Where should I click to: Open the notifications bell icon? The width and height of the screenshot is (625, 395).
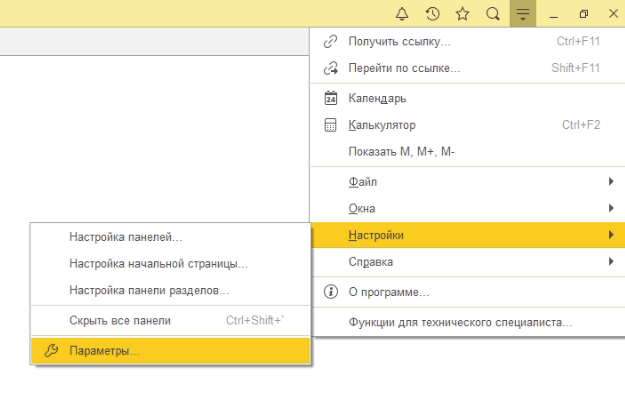[402, 14]
